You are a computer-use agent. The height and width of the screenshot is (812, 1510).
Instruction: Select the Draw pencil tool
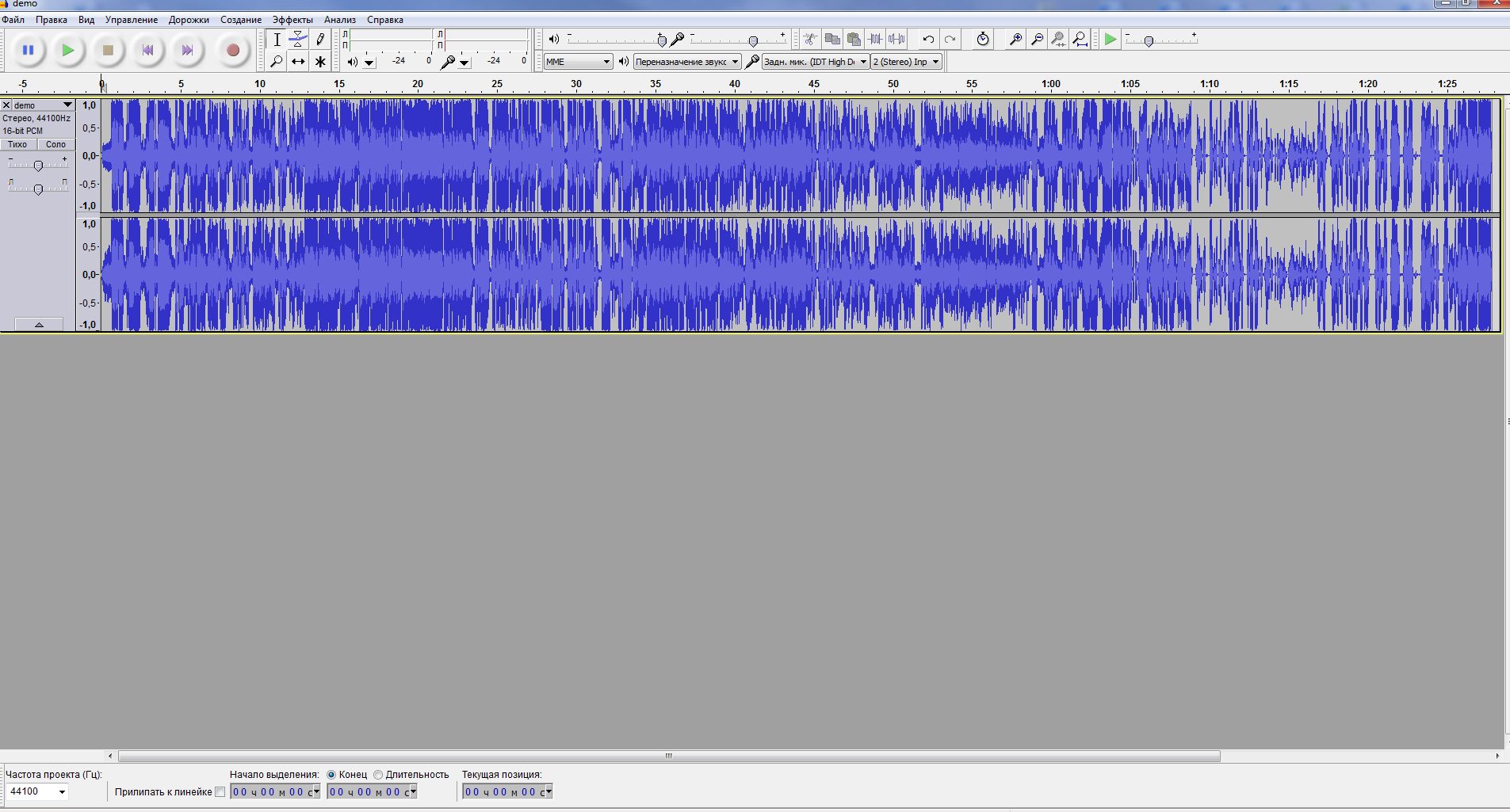click(x=320, y=39)
